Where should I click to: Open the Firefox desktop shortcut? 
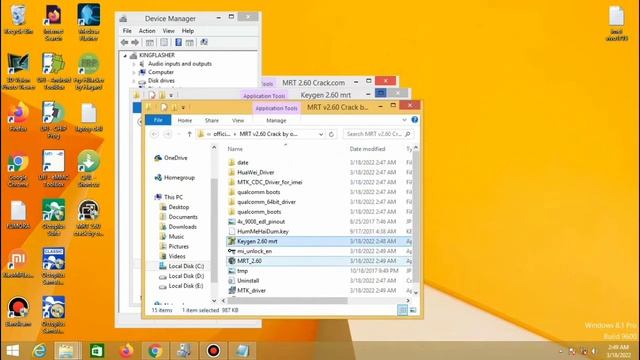point(18,117)
